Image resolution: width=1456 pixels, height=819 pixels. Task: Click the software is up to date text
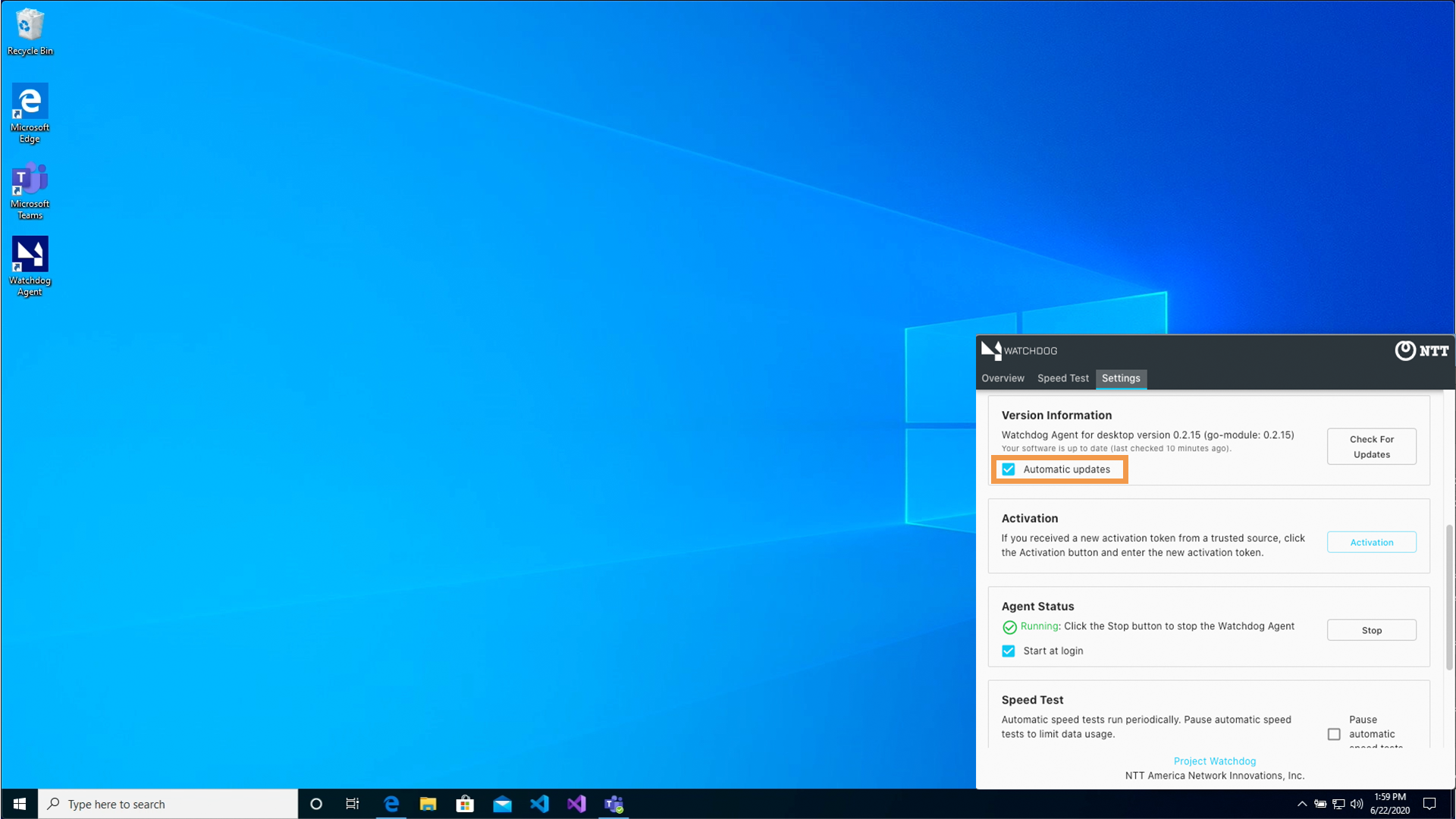[x=1116, y=449]
